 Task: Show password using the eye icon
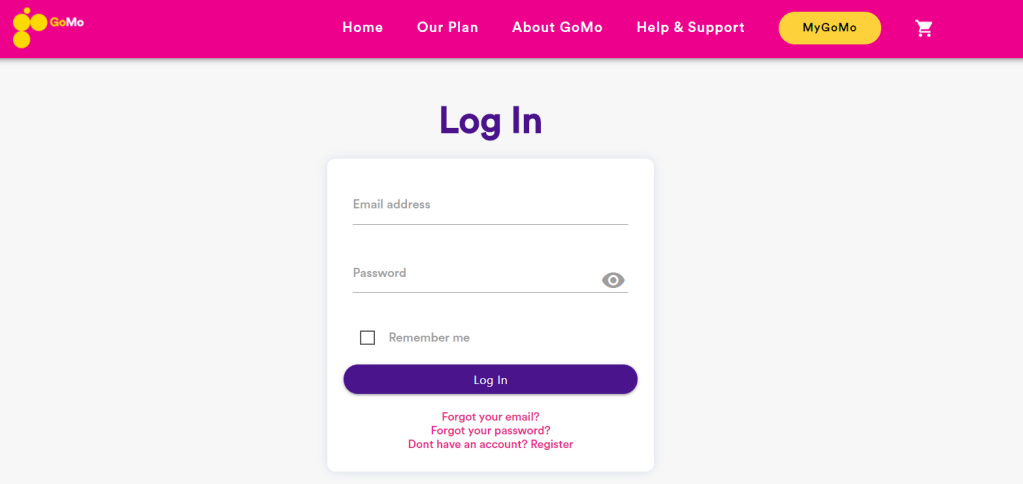(613, 280)
